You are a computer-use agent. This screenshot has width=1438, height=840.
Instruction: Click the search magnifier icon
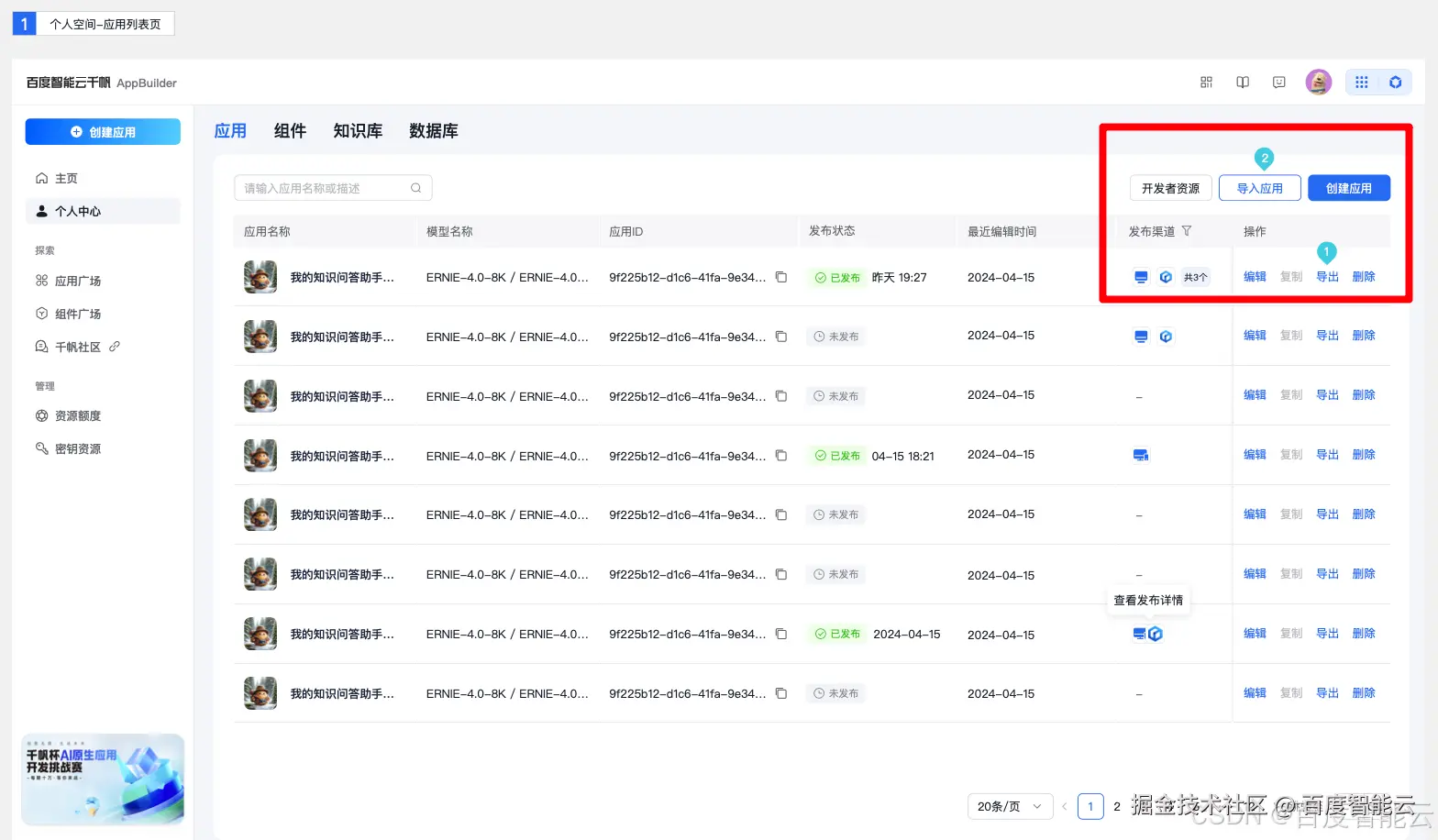[x=415, y=188]
